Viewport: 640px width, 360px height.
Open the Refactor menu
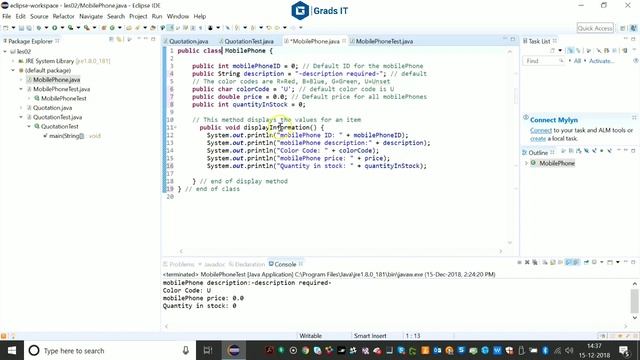(63, 16)
